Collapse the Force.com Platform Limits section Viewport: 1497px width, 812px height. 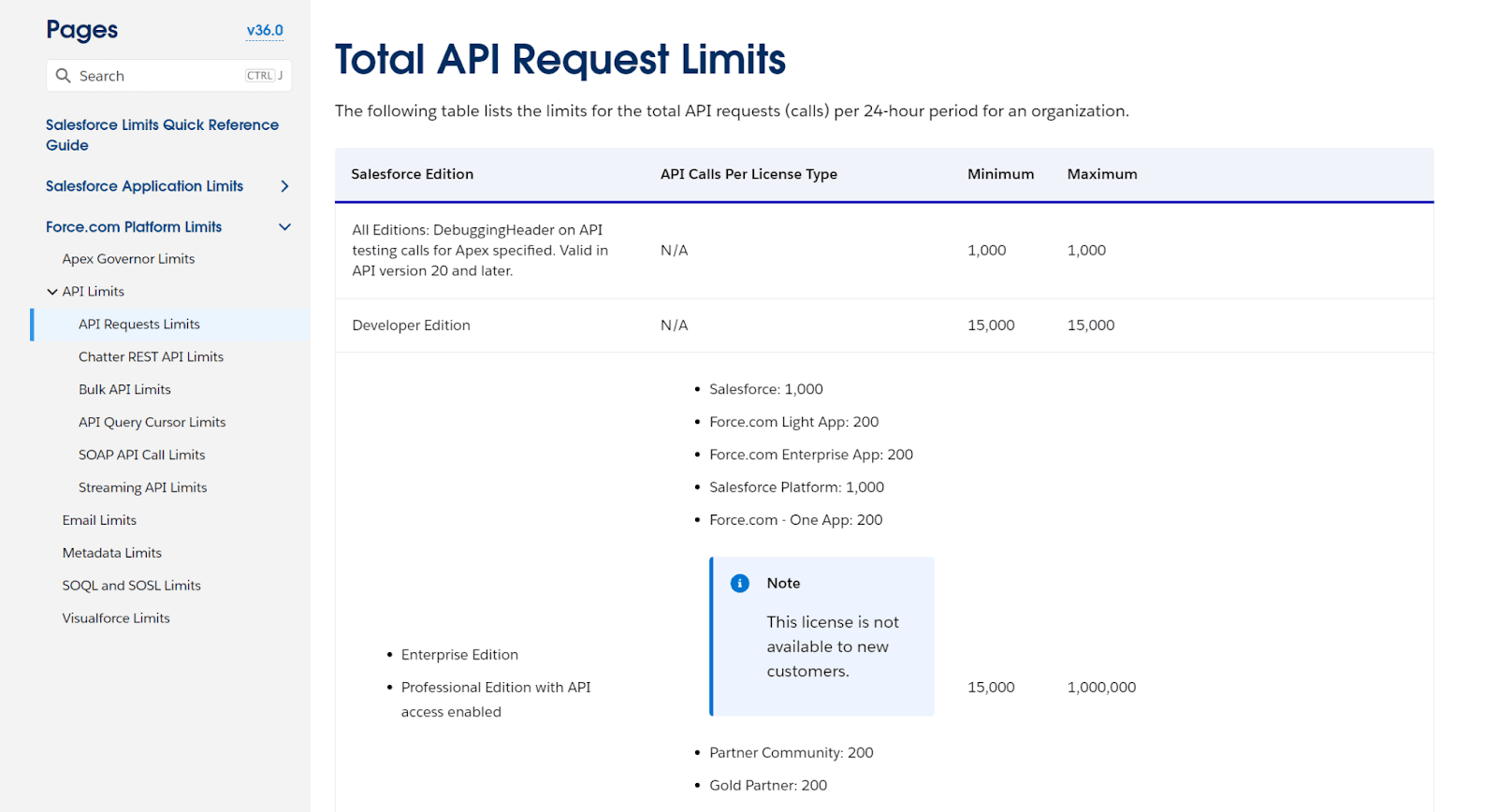284,227
